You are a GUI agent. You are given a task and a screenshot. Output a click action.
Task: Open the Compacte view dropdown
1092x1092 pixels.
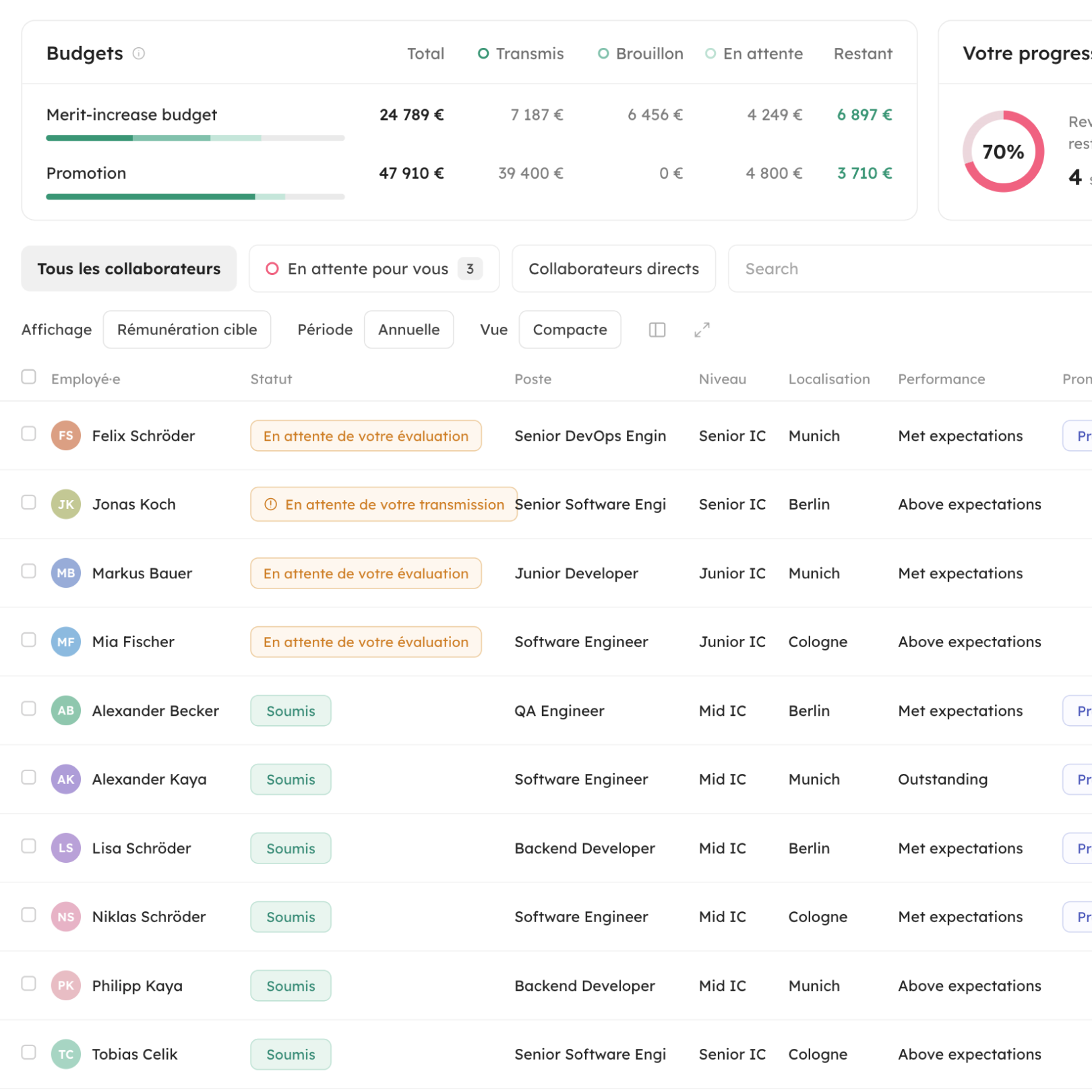pyautogui.click(x=570, y=330)
